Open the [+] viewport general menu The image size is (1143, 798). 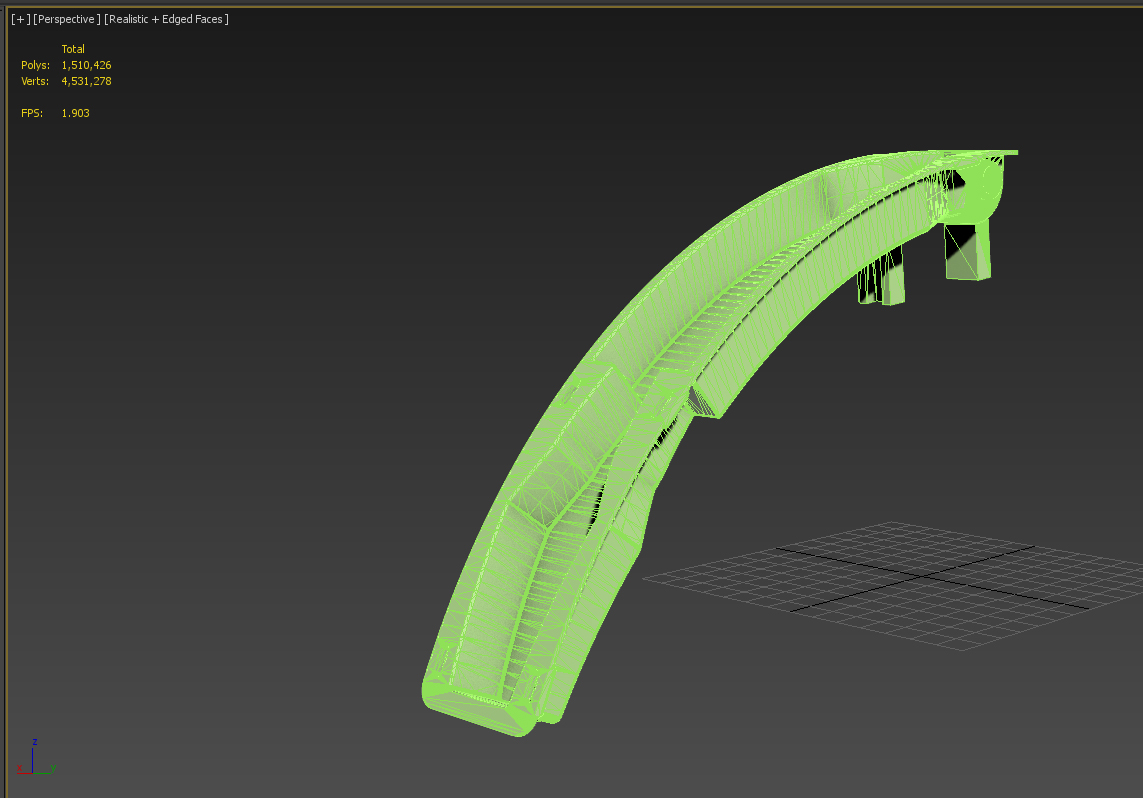point(20,19)
